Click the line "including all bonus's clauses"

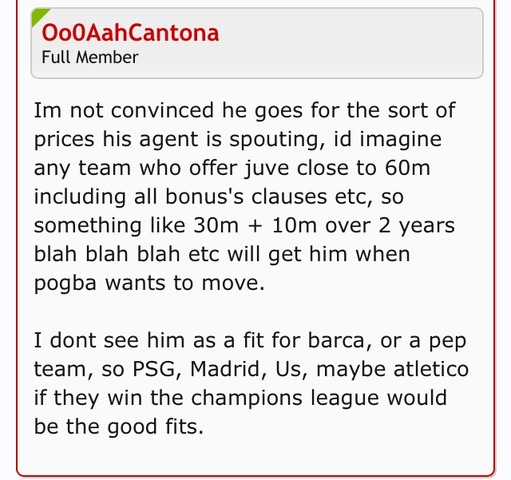tap(219, 197)
